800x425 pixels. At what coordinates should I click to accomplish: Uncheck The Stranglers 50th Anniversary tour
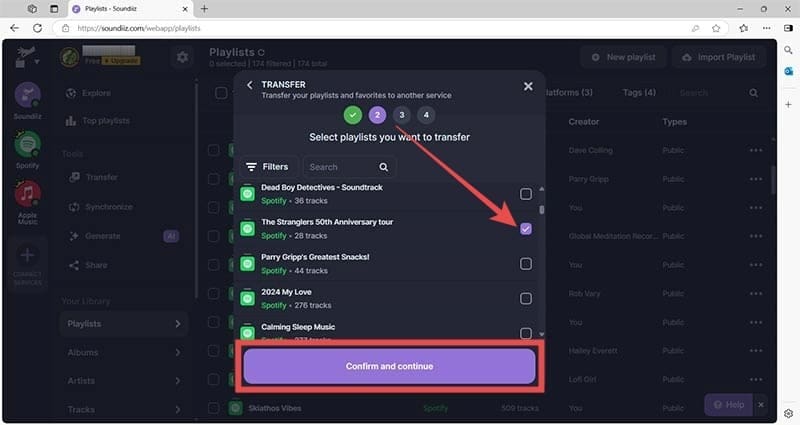point(526,229)
